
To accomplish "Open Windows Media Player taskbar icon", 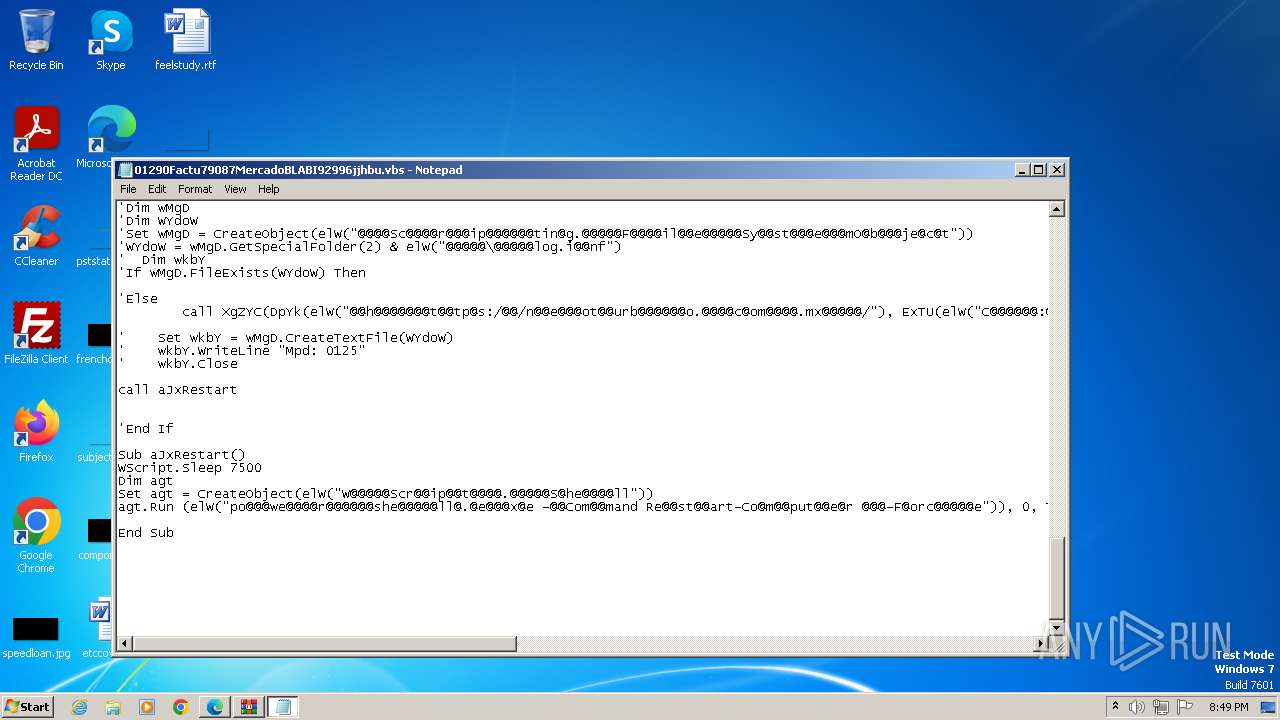I will coord(147,707).
